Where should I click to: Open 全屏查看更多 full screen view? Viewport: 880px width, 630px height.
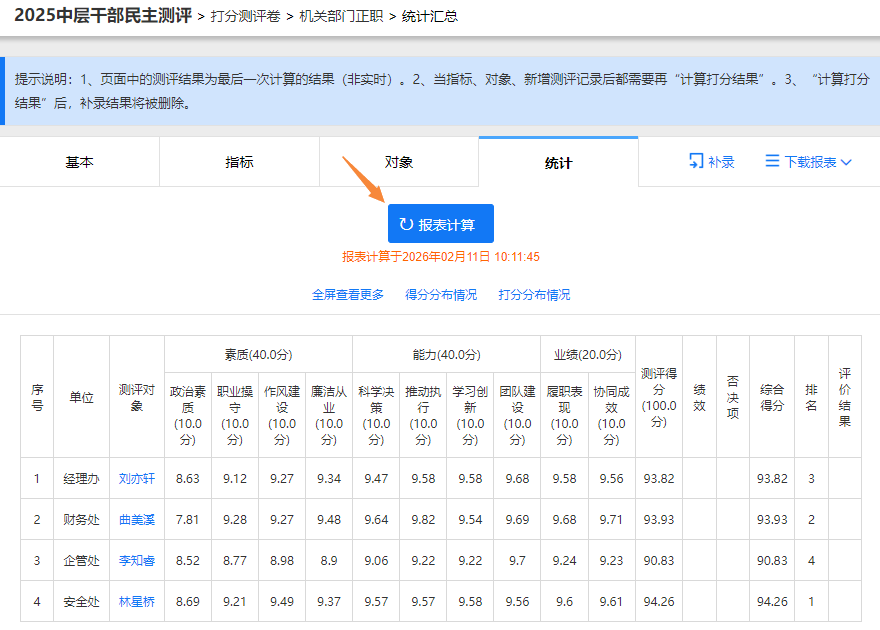click(x=347, y=295)
